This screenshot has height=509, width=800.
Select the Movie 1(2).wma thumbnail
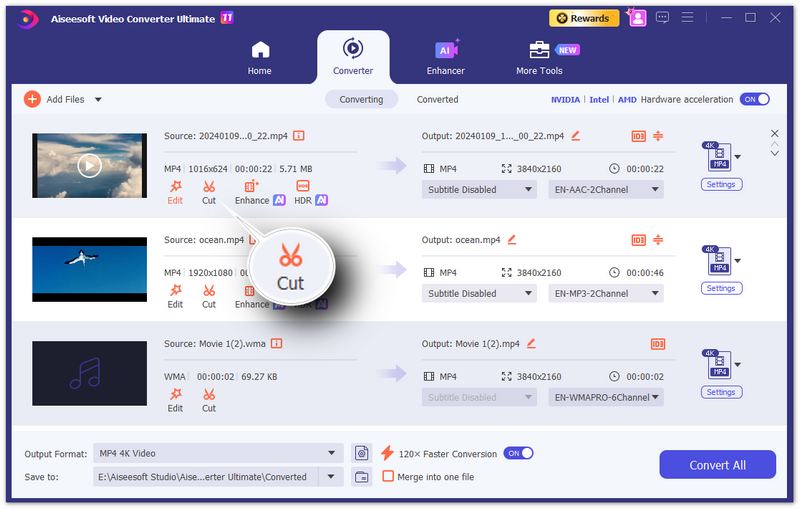89,373
